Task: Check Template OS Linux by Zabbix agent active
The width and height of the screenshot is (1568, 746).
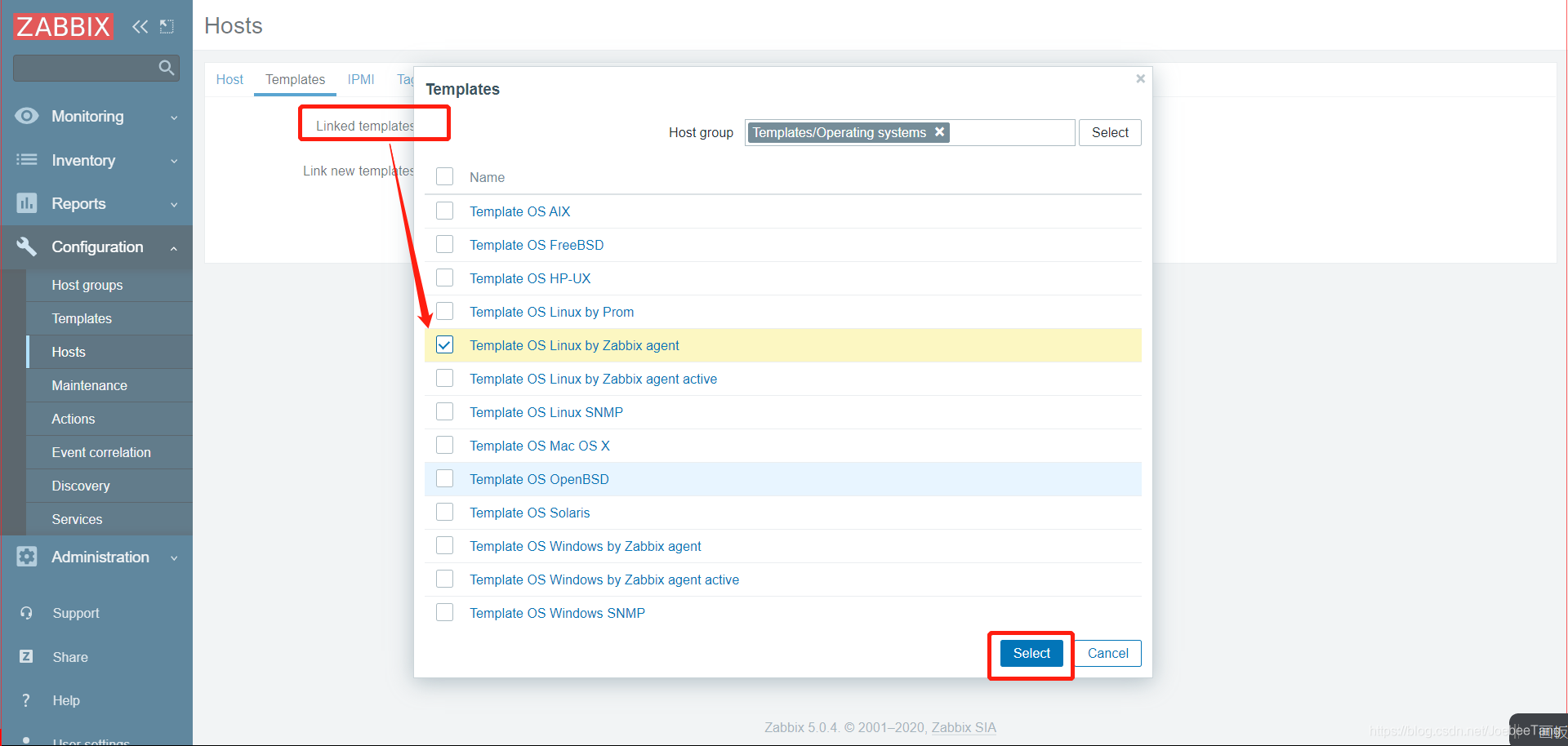Action: click(x=444, y=378)
